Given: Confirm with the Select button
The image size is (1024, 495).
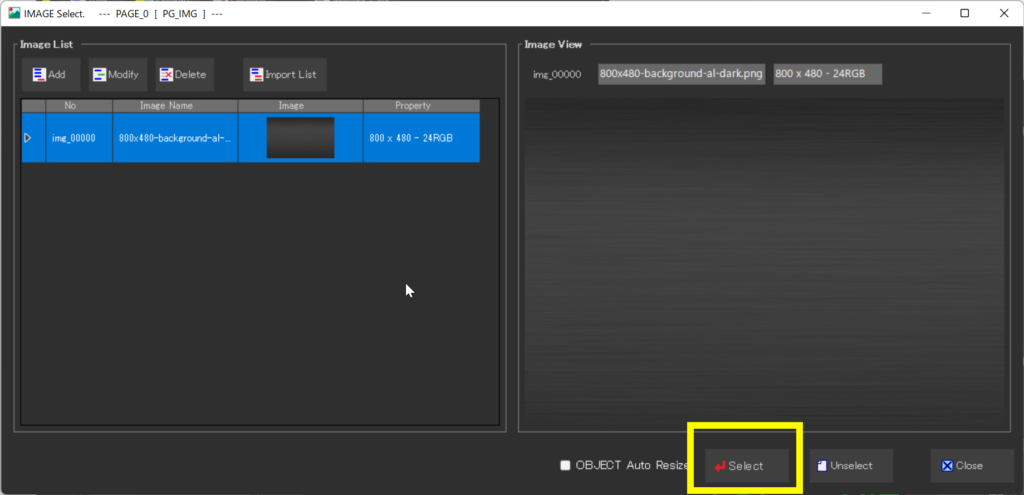Looking at the screenshot, I should tap(746, 466).
